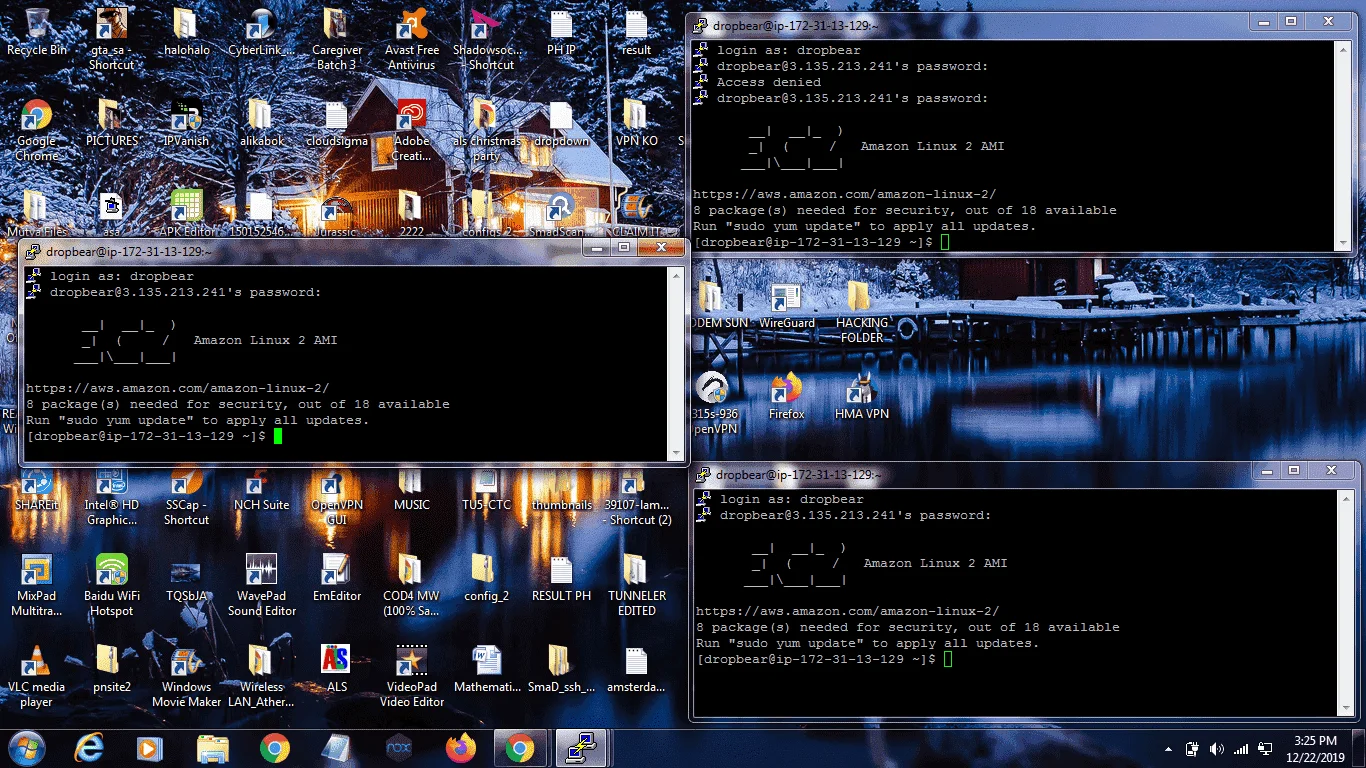This screenshot has height=768, width=1366.
Task: Open Baidu WiFi Hotspot icon
Action: tap(112, 586)
